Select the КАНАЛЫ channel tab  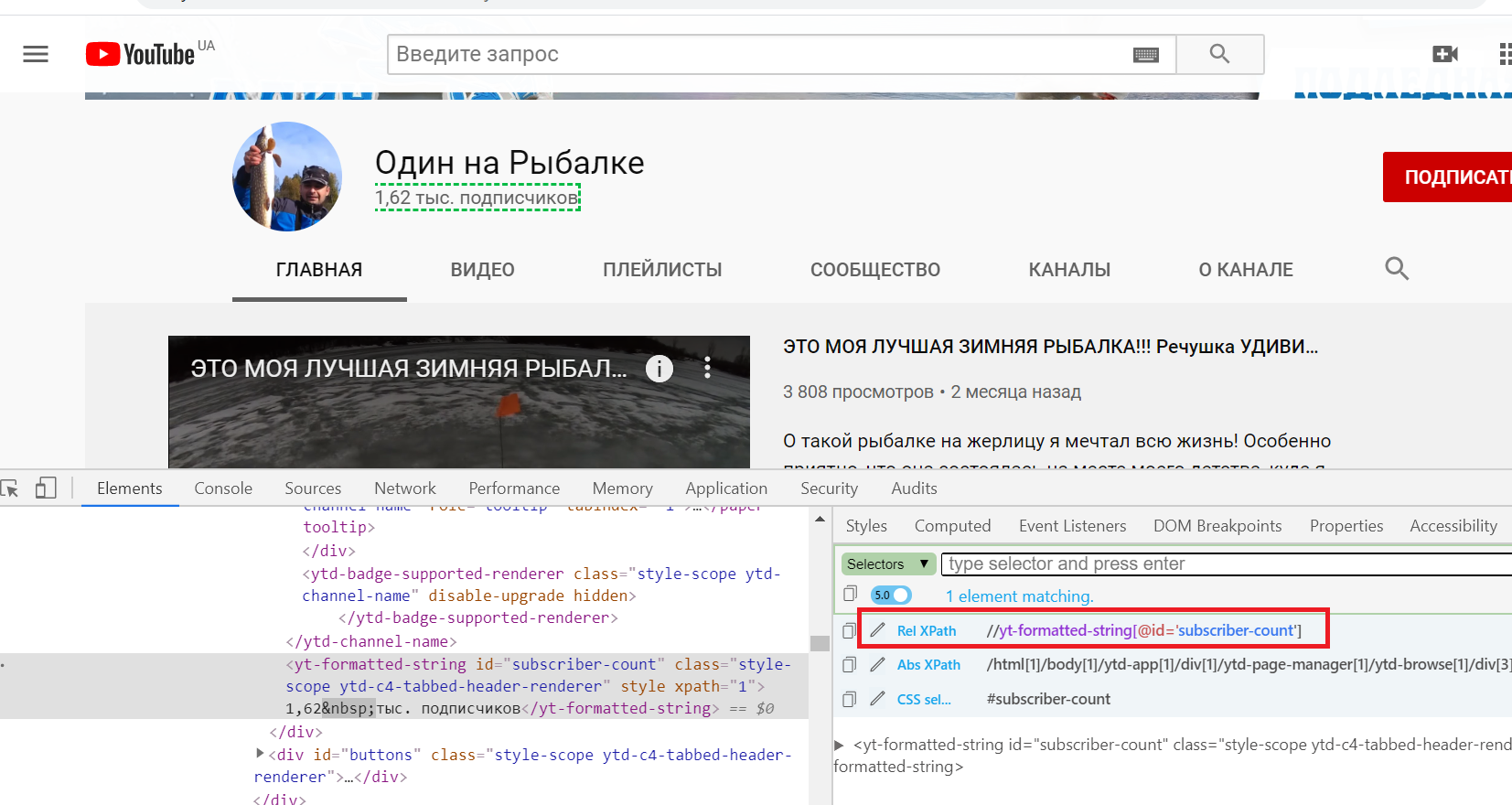tap(1069, 270)
